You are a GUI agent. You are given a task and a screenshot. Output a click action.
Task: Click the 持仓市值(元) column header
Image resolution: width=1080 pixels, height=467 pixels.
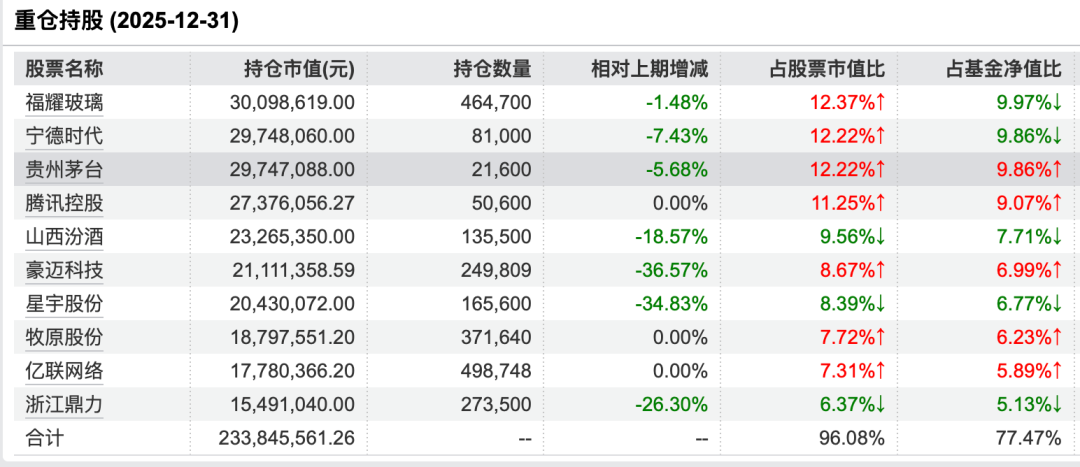tap(300, 69)
